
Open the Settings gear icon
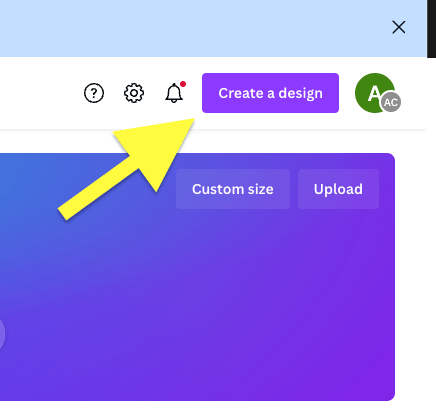[134, 93]
